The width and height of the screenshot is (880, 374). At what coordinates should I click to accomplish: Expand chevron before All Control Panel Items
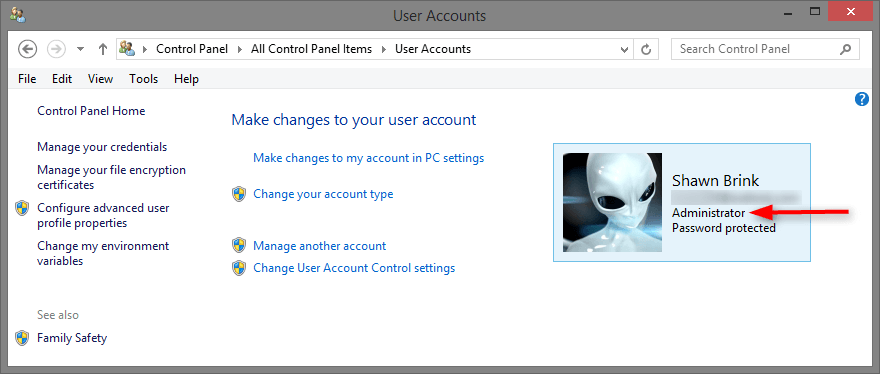point(240,49)
